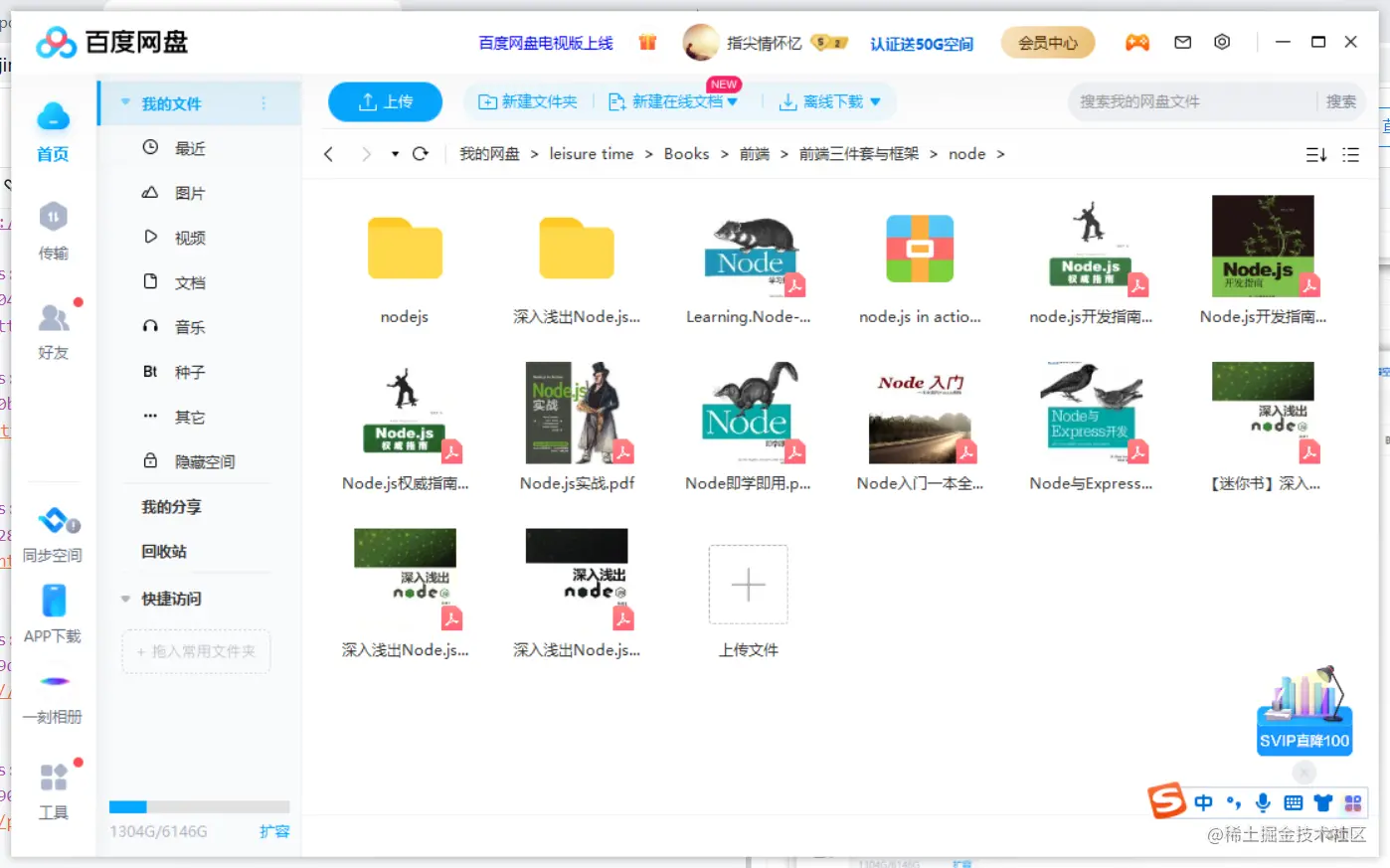Image resolution: width=1390 pixels, height=868 pixels.
Task: Click the Sogou input method S logo
Action: (1166, 800)
